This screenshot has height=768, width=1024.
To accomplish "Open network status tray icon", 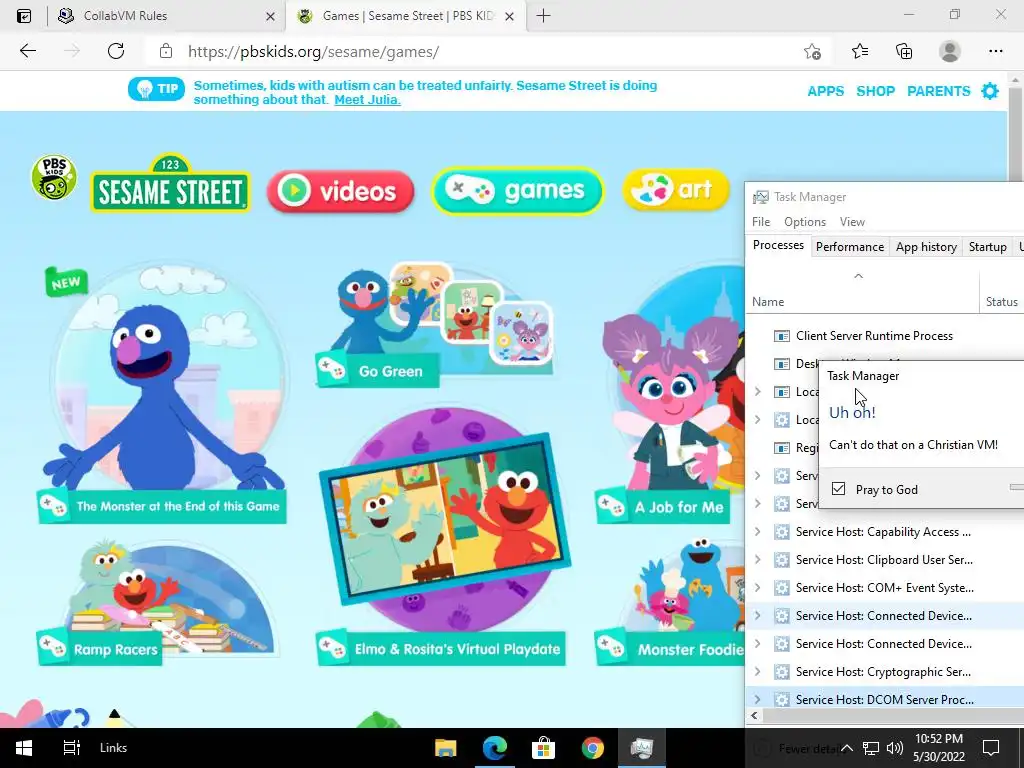I will [871, 748].
